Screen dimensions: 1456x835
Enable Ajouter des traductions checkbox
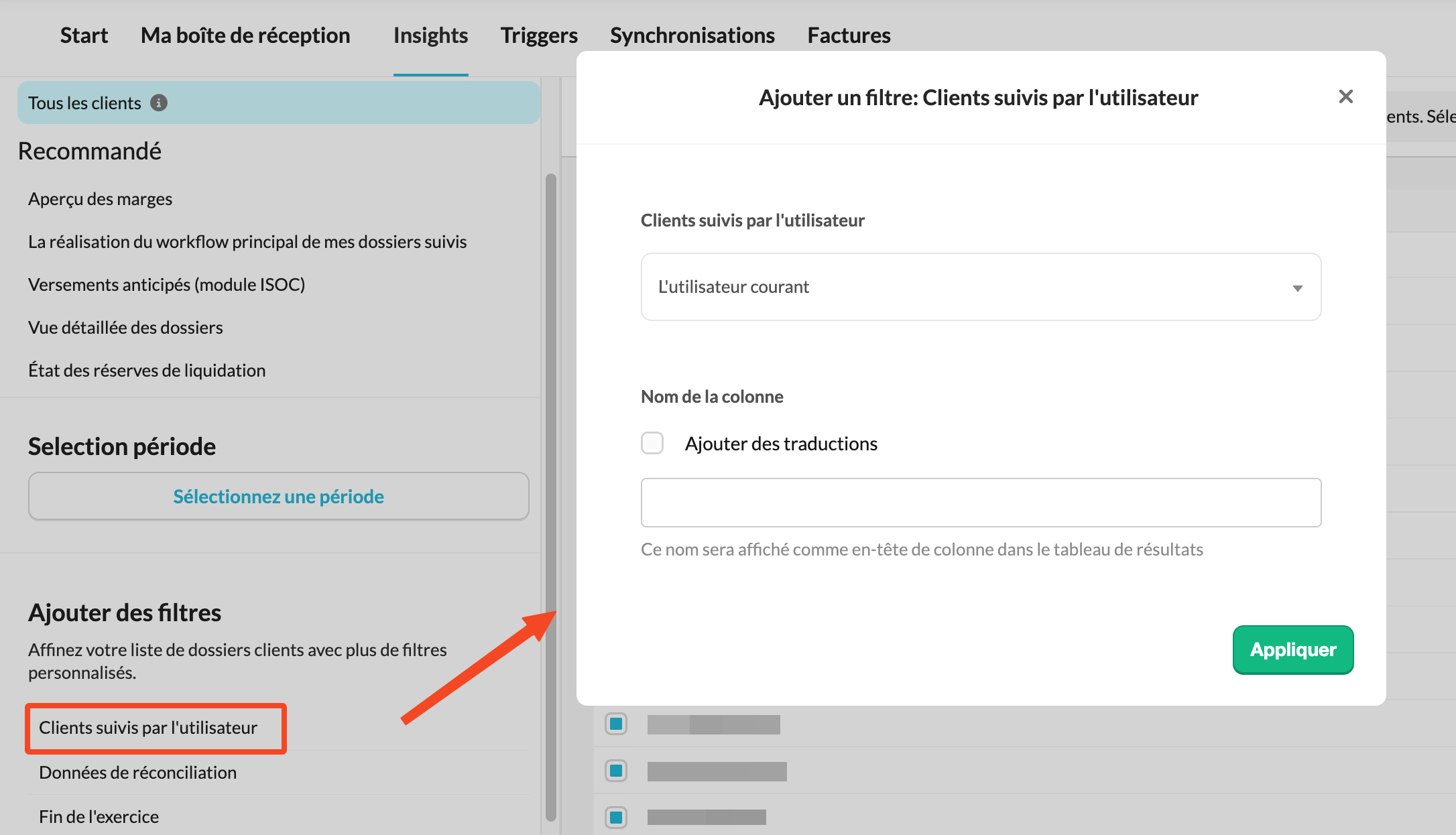(652, 443)
